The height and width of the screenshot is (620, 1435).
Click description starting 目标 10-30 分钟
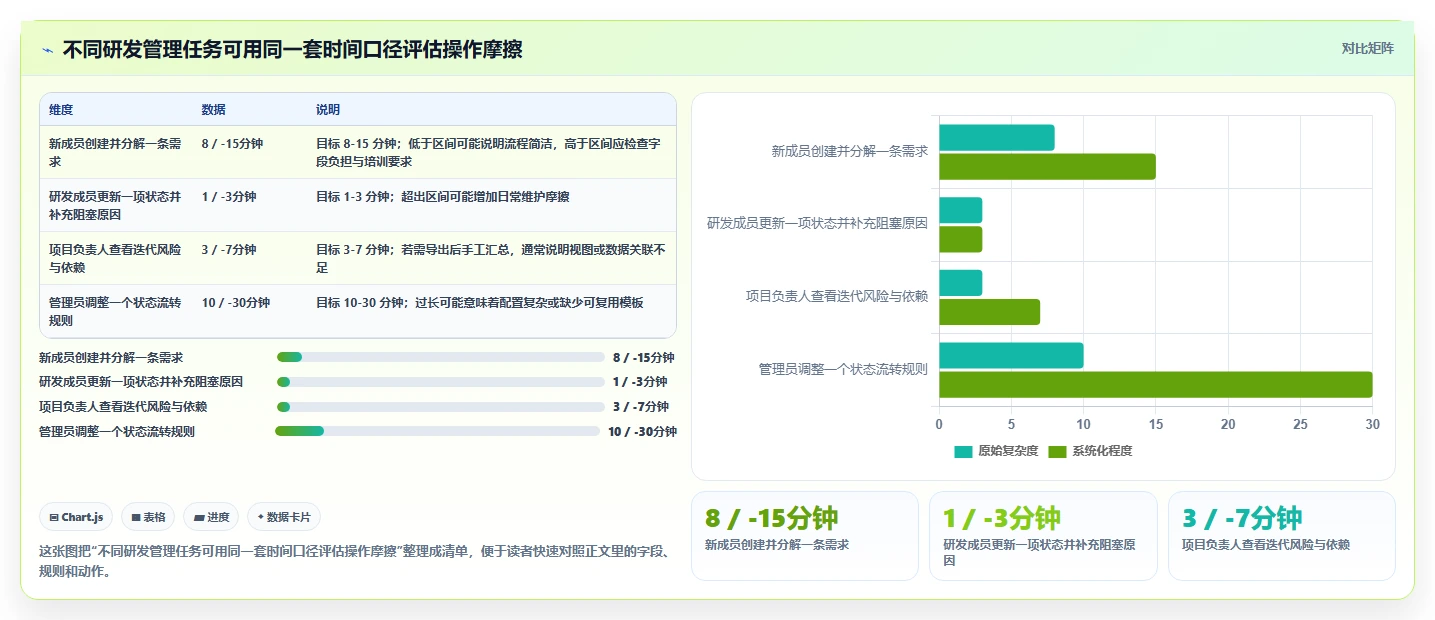(x=480, y=303)
